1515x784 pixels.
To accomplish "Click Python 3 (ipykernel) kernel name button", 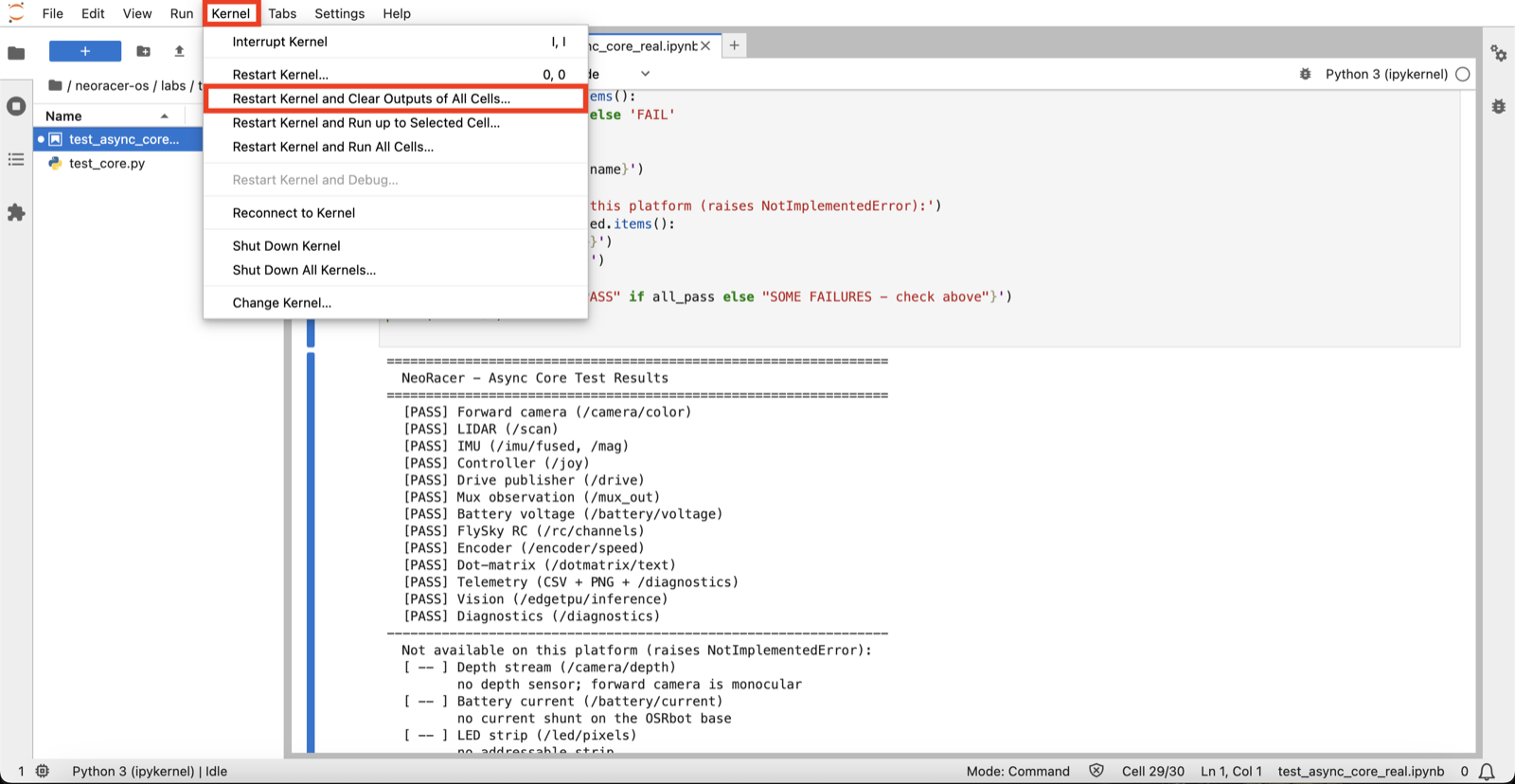I will tap(1386, 74).
